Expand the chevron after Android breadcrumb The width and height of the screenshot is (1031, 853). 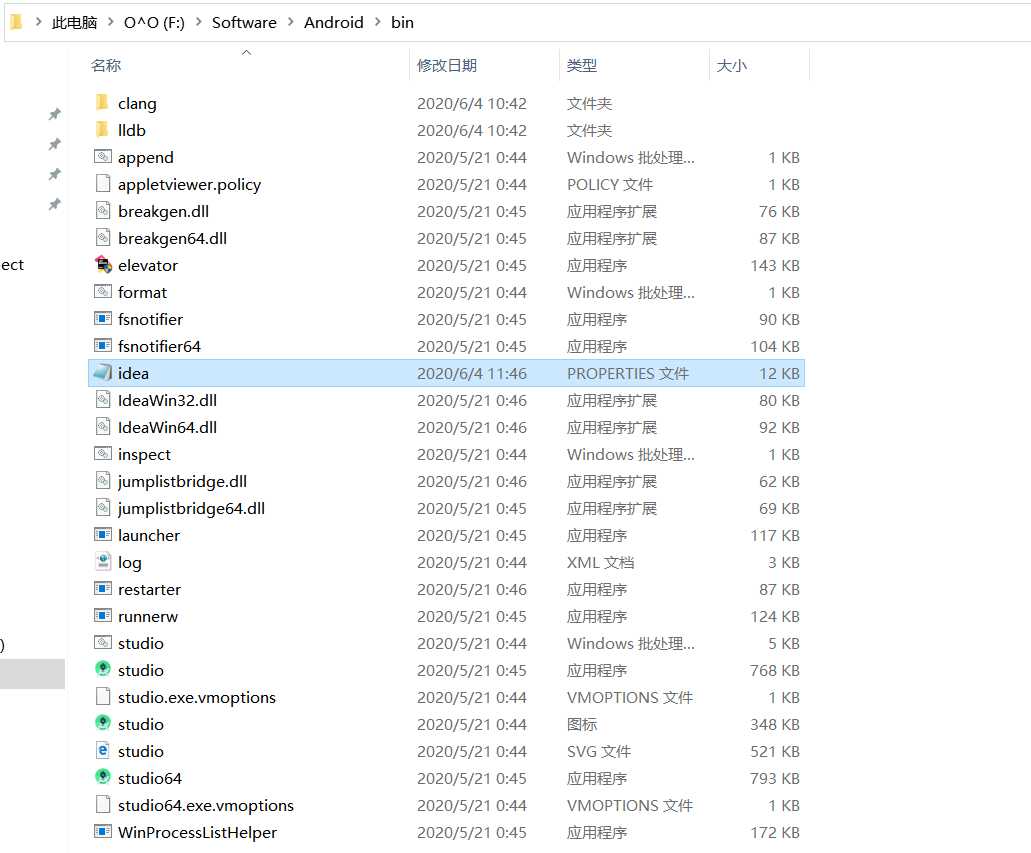(x=377, y=22)
